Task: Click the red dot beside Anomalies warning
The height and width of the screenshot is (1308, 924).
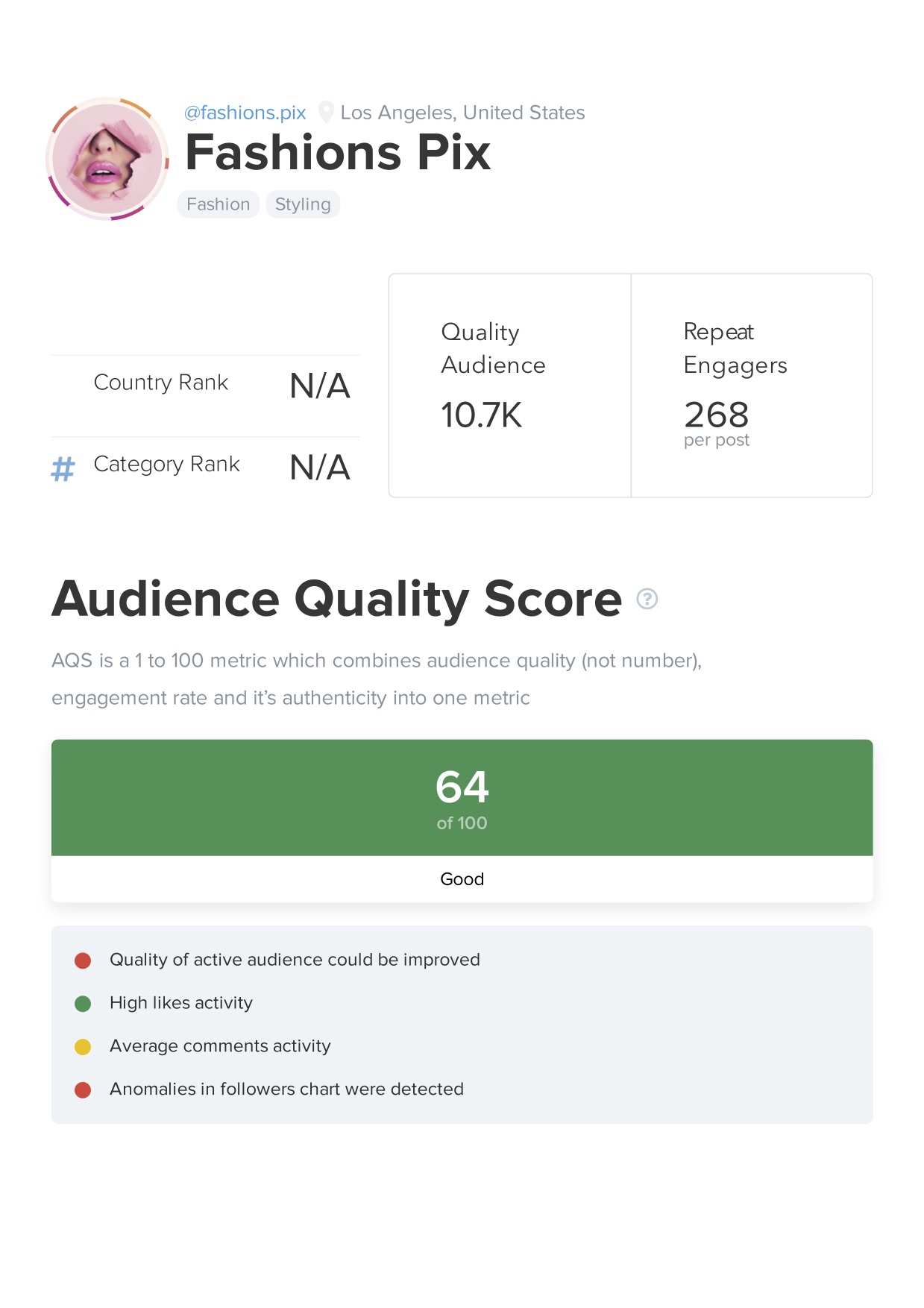Action: [83, 1090]
